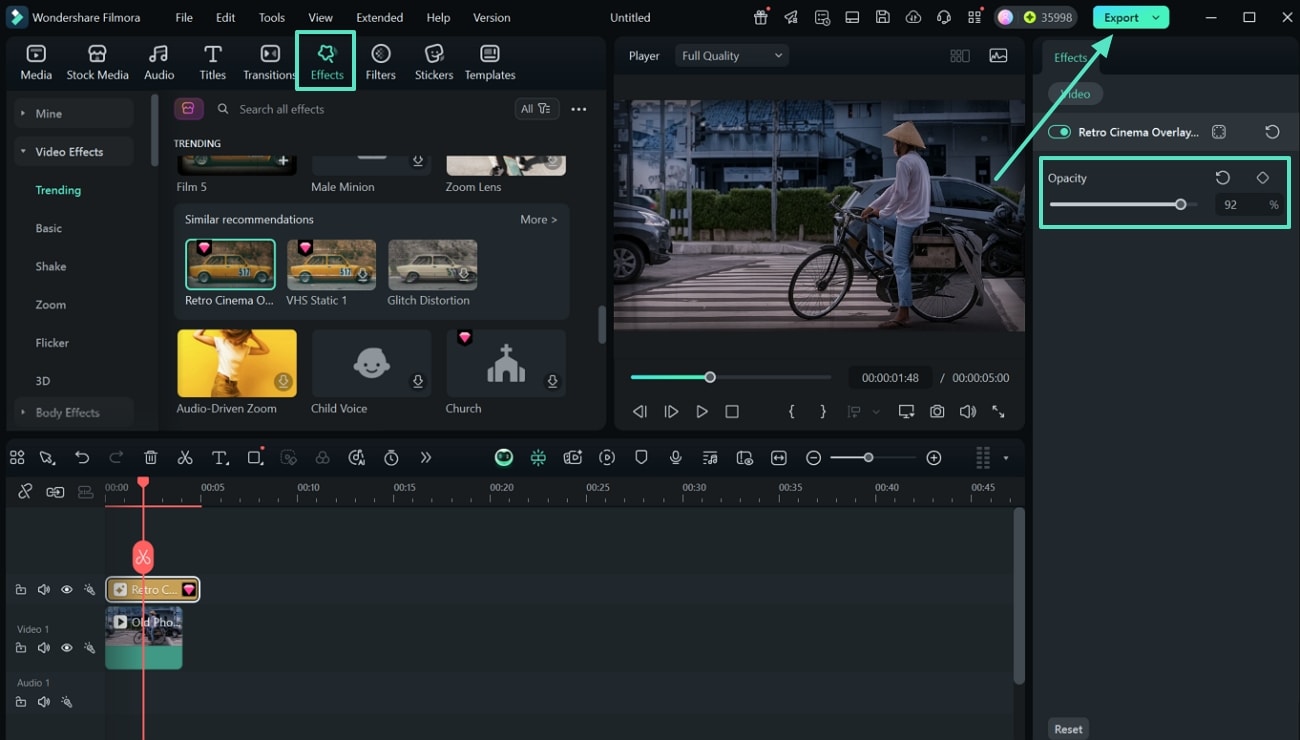This screenshot has height=740, width=1300.
Task: Zoom out the timeline
Action: (813, 457)
